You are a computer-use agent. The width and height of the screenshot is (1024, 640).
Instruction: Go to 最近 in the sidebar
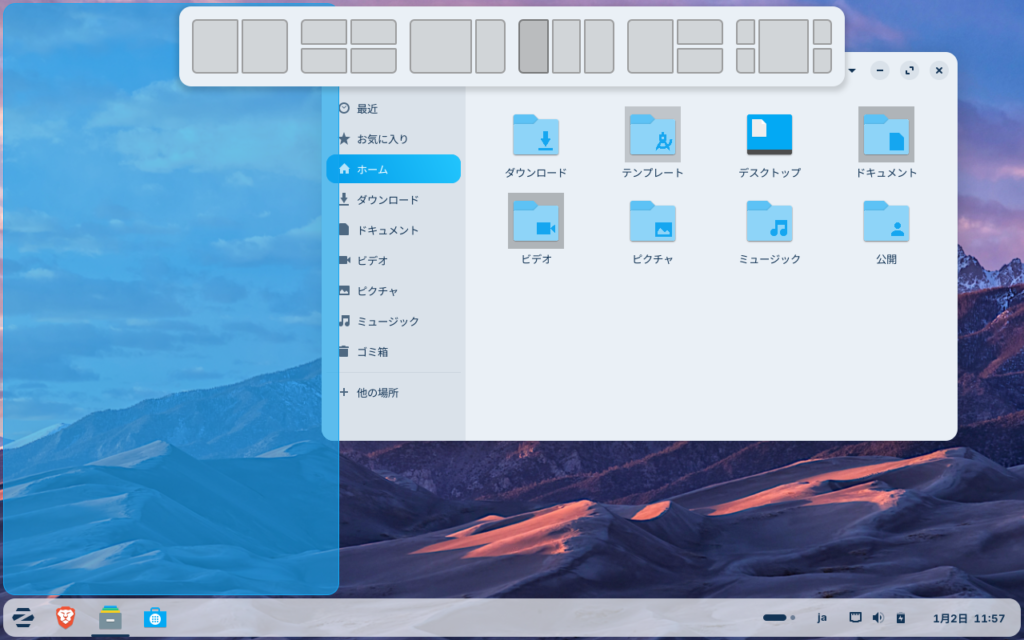[x=367, y=109]
